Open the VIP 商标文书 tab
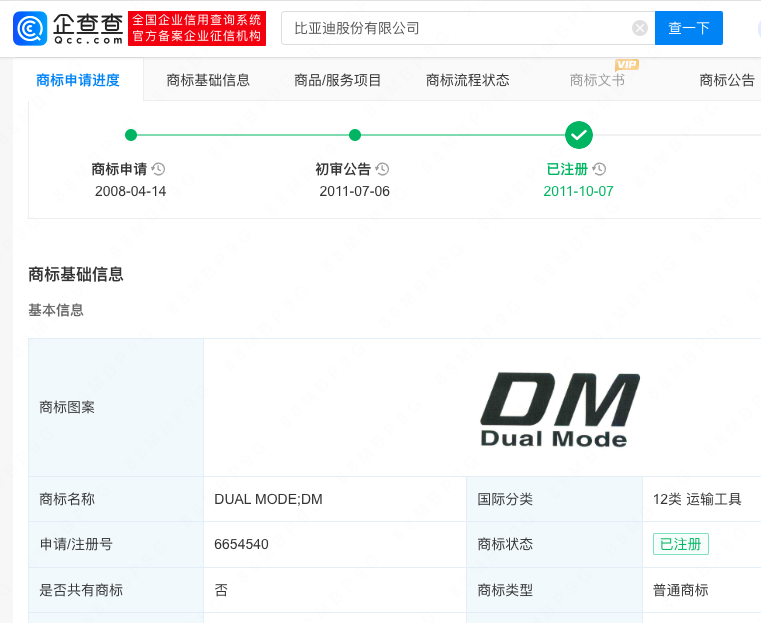 click(597, 80)
